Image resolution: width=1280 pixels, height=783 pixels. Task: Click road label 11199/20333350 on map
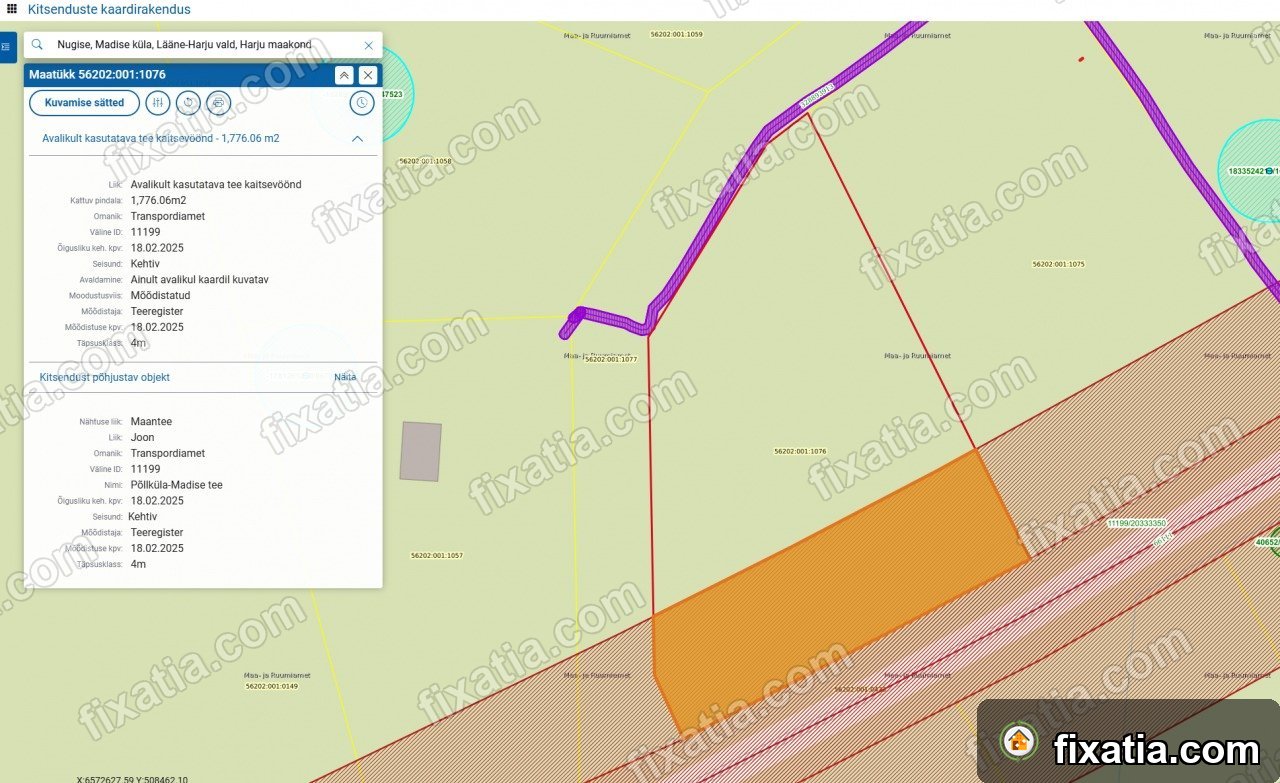[1136, 523]
